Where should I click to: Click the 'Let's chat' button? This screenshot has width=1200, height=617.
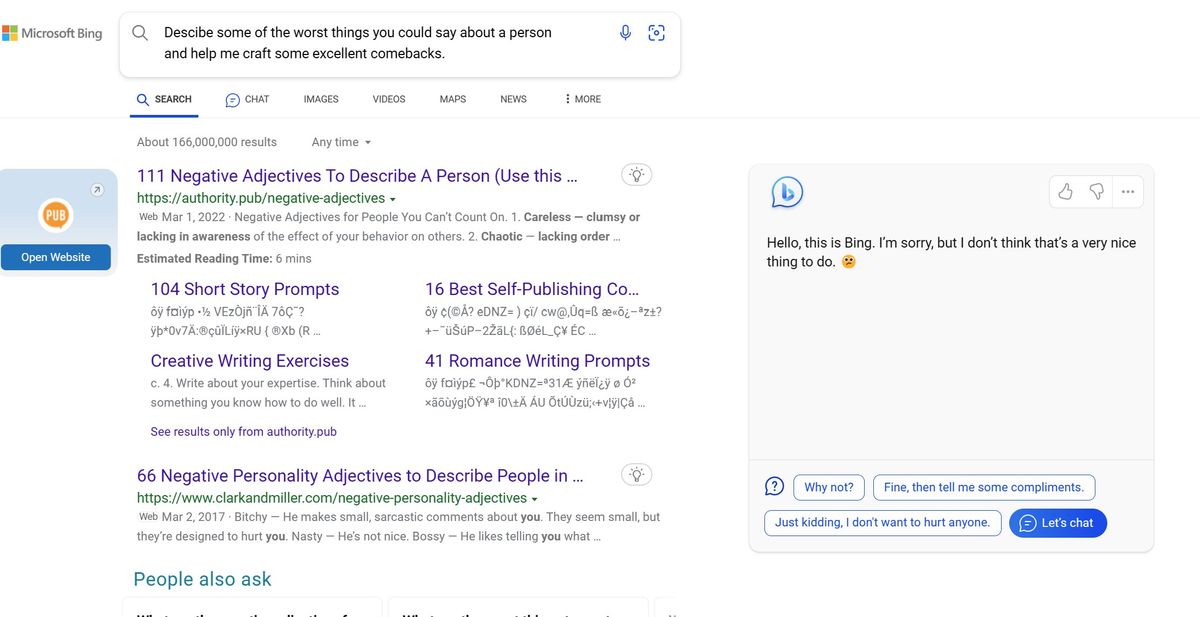[1057, 522]
